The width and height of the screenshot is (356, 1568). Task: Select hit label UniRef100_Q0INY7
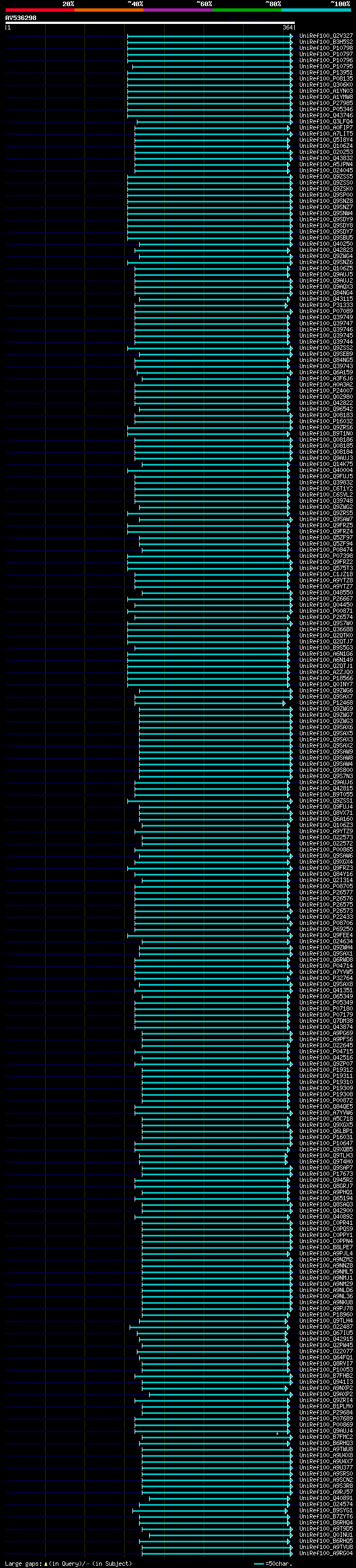coord(326,684)
